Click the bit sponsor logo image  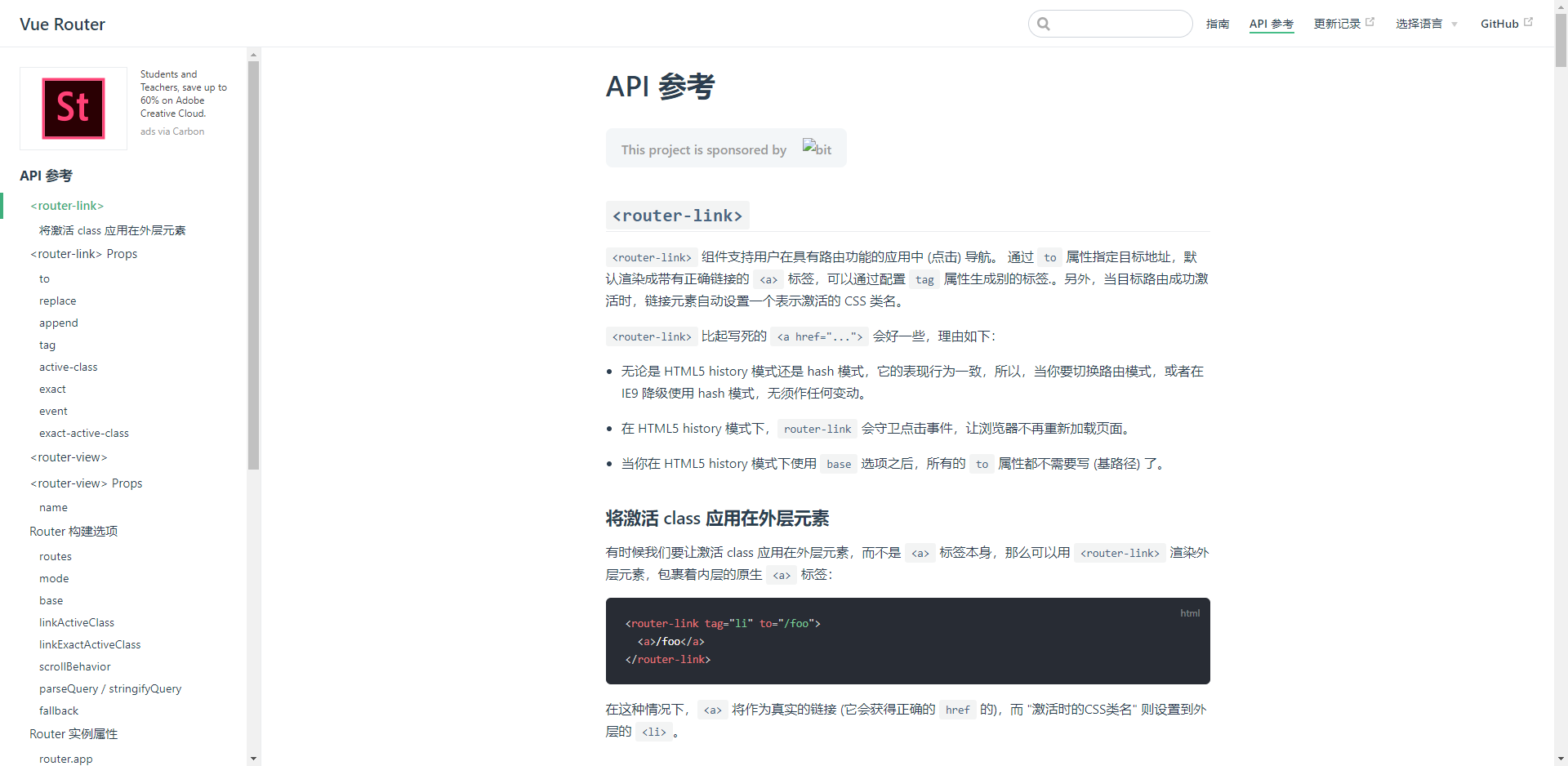click(x=817, y=148)
